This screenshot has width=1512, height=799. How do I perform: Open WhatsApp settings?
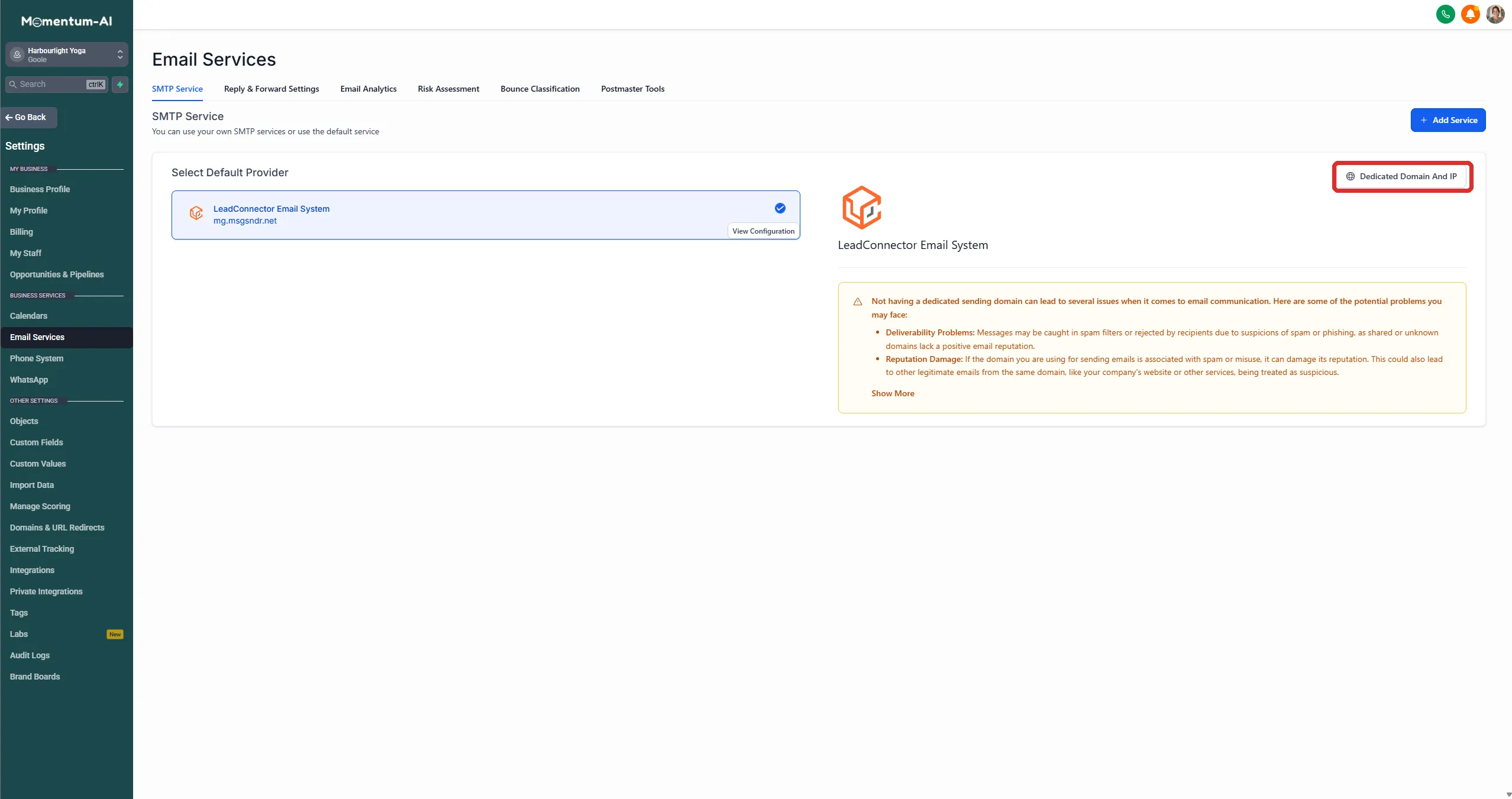coord(29,380)
